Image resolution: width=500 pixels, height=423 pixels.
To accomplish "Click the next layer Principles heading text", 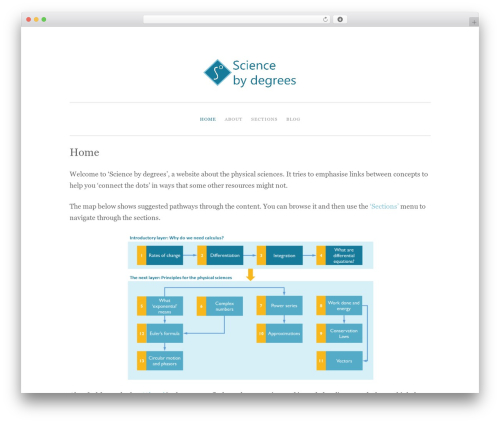I will (181, 277).
